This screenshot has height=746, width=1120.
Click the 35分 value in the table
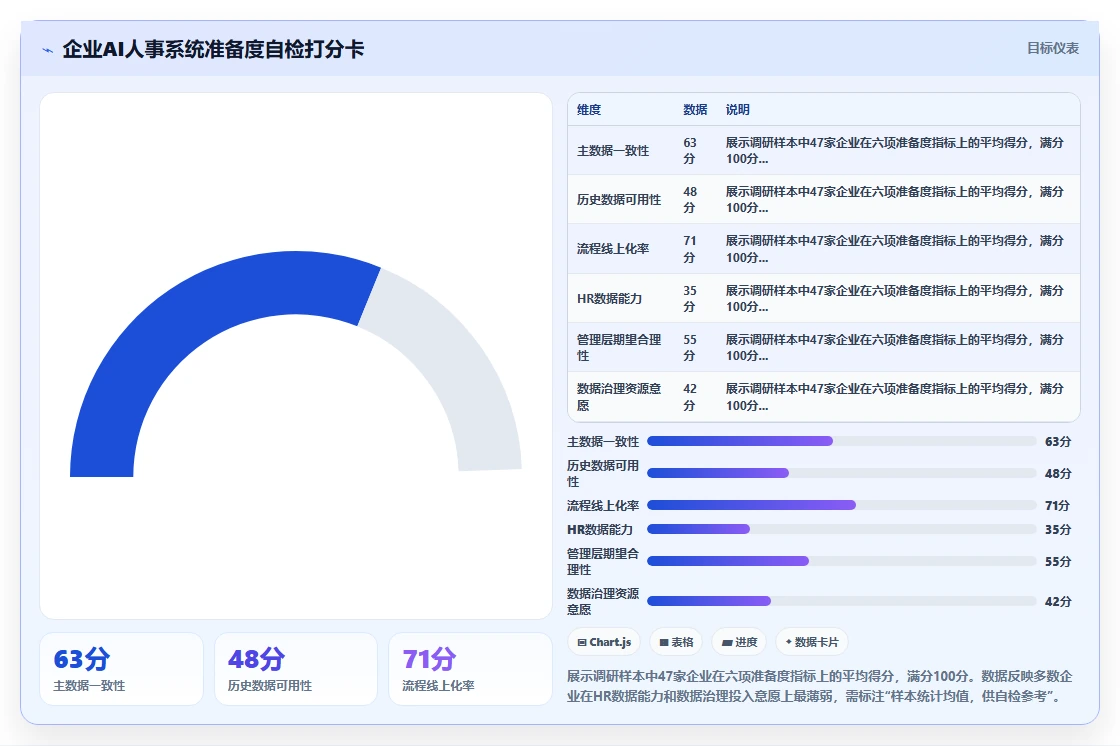689,298
